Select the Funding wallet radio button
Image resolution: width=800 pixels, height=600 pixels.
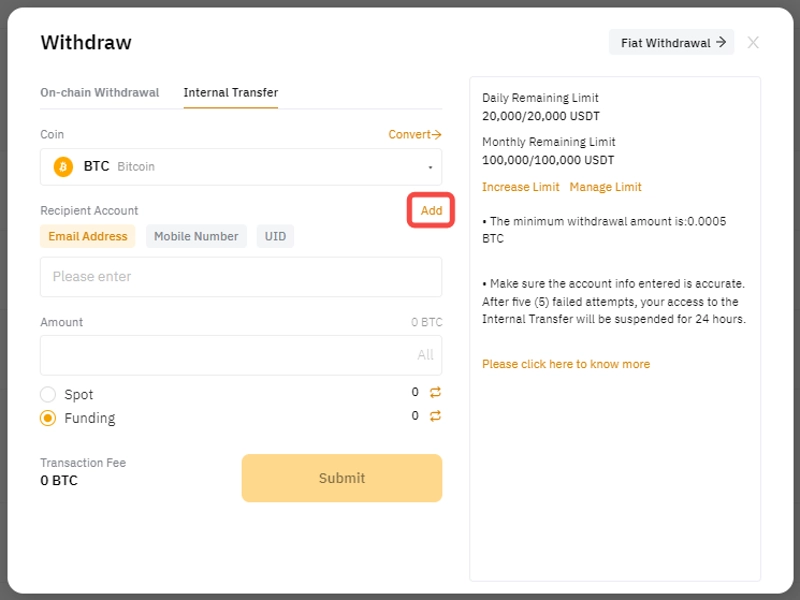pos(48,419)
